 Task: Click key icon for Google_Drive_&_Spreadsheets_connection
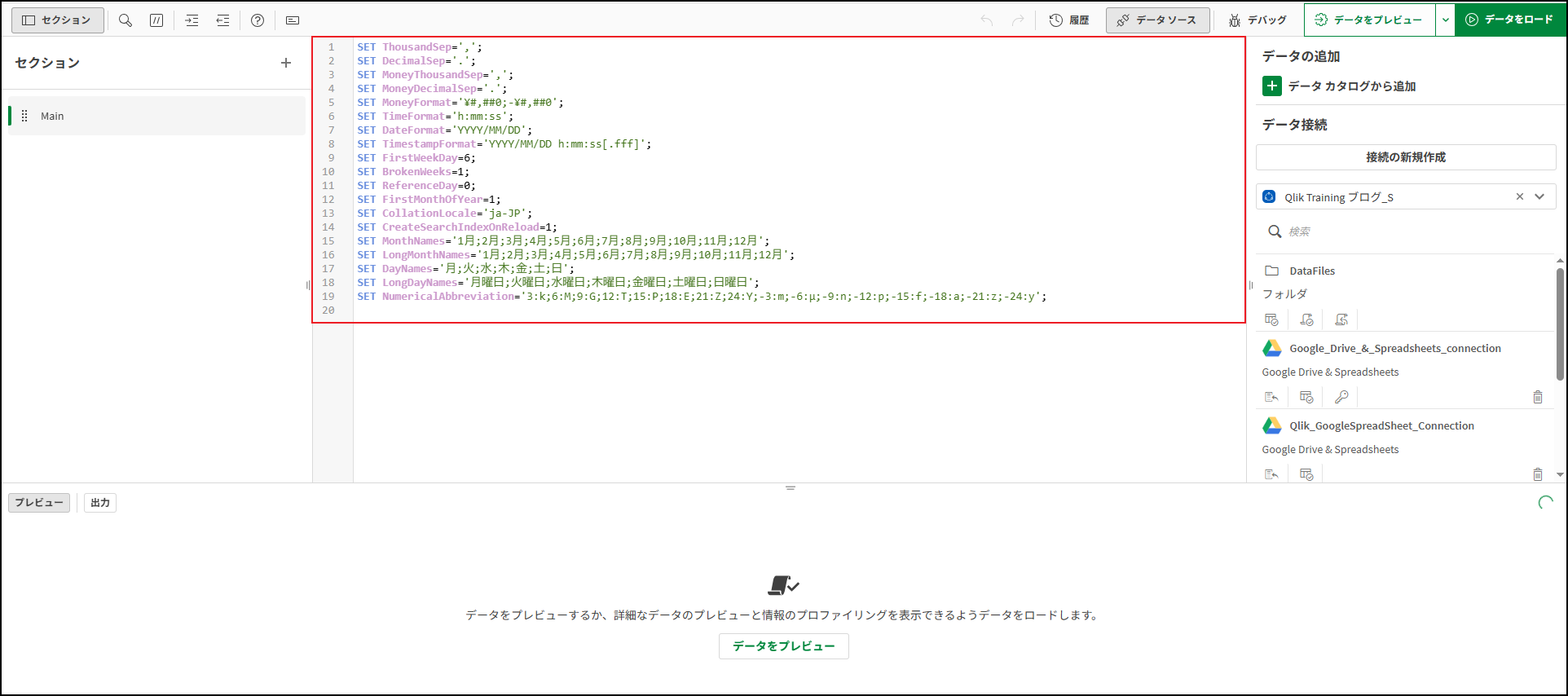coord(1341,397)
